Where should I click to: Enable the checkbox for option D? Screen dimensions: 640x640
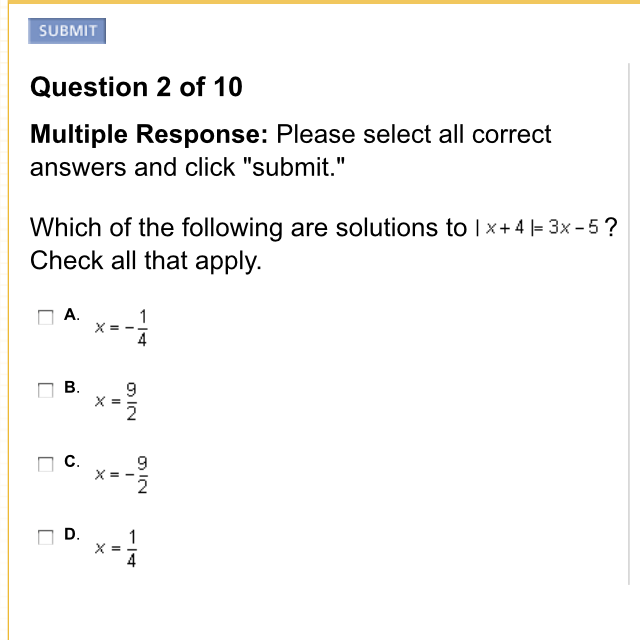point(45,537)
